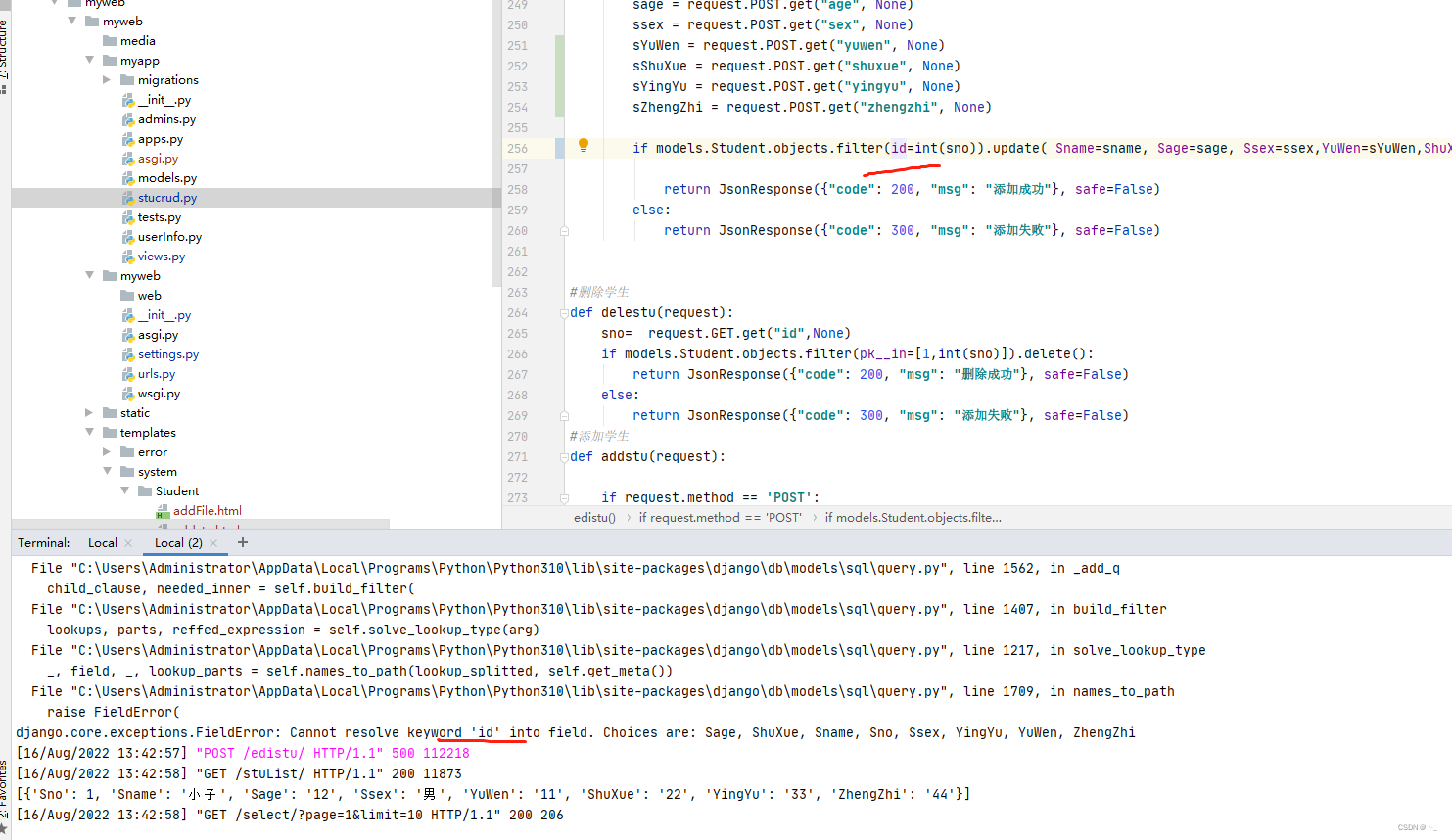1452x840 pixels.
Task: Place cursor on def delestu(request) line
Action: (x=651, y=312)
